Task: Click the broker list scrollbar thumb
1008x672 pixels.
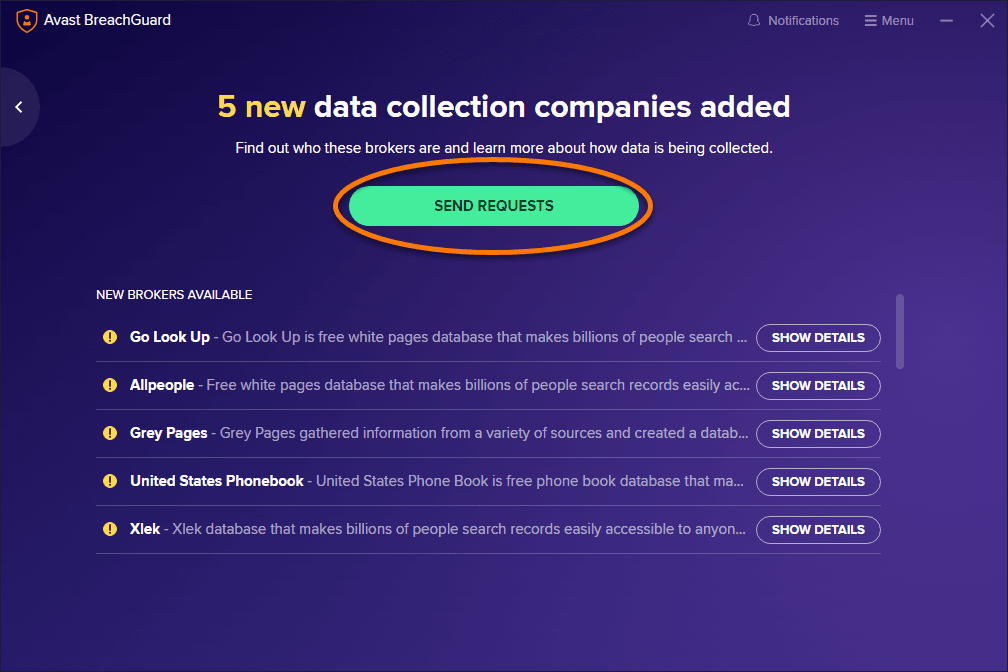Action: 900,332
